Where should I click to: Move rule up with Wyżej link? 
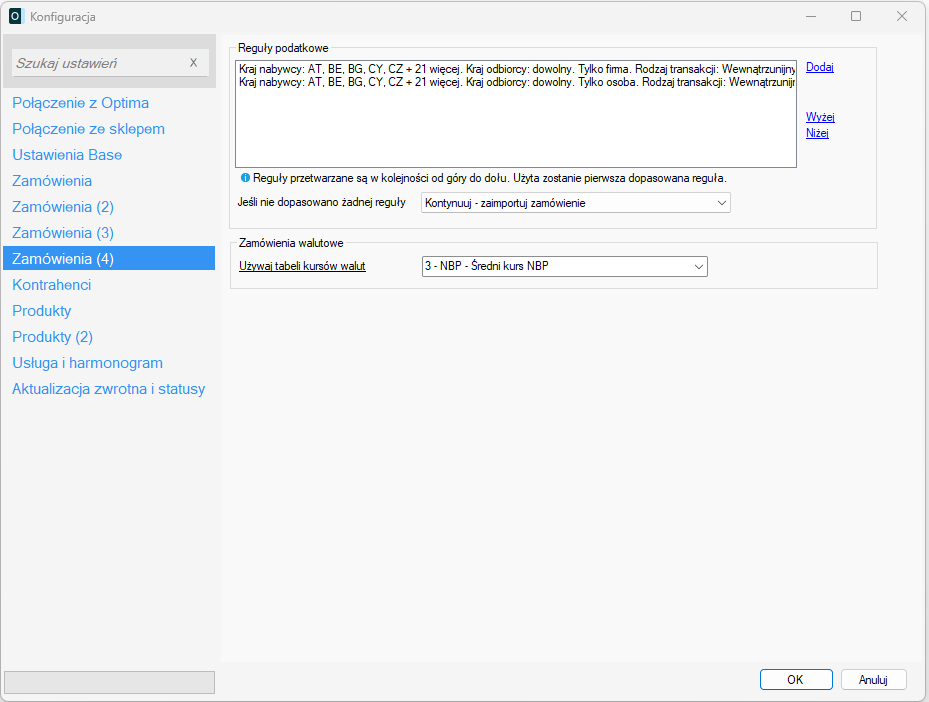[820, 117]
